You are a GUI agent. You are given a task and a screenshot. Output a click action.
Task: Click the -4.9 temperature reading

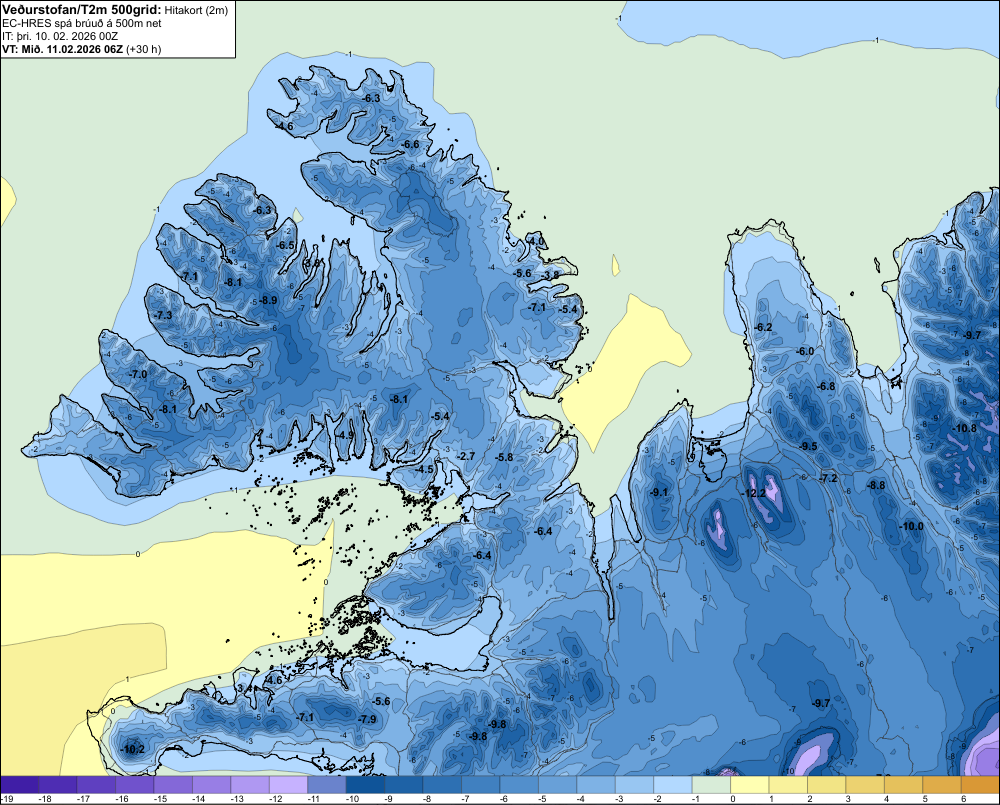point(346,435)
